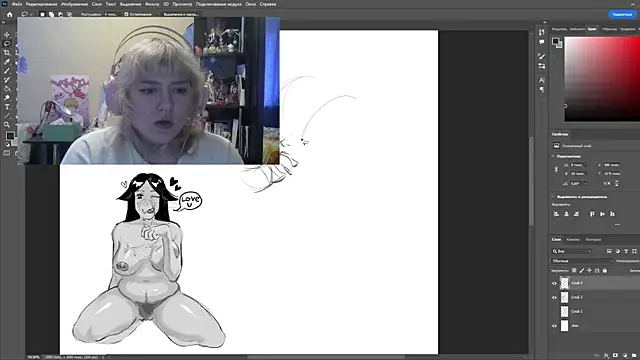Switch to the Channels tab

coord(573,240)
